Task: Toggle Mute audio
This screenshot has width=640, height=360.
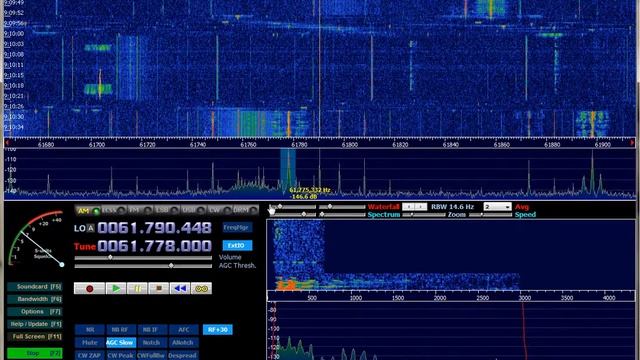Action: pos(90,342)
